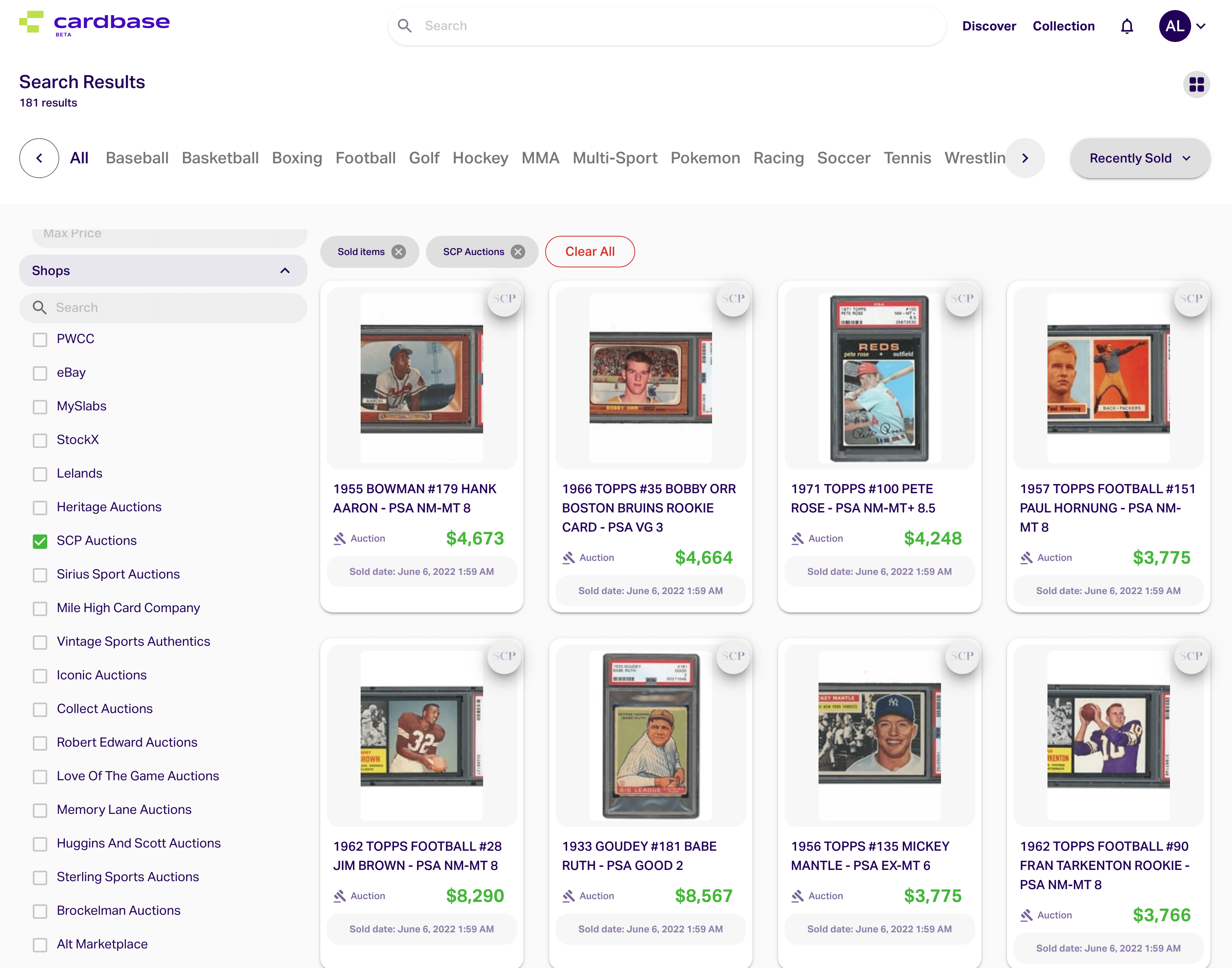Open the Recently Sold sort dropdown

coord(1140,158)
